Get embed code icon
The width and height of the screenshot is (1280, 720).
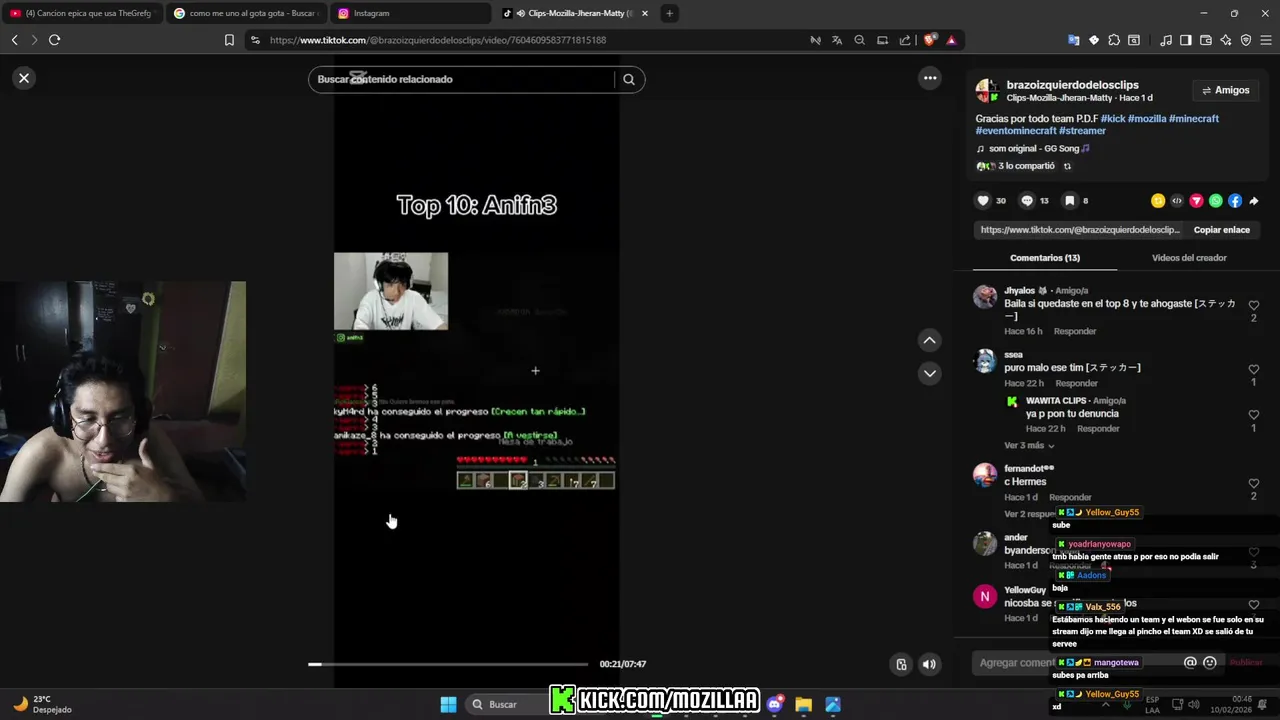click(1177, 201)
